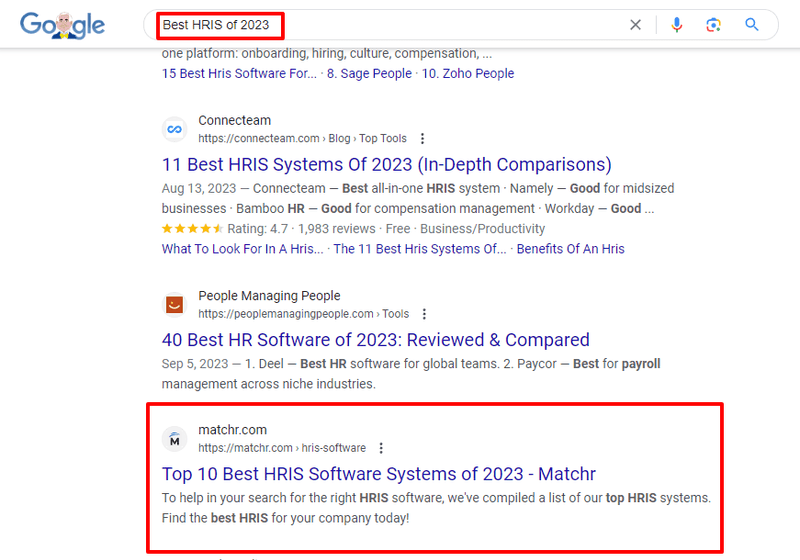
Task: Follow the '8. Sage People' sitelink
Action: coord(369,73)
